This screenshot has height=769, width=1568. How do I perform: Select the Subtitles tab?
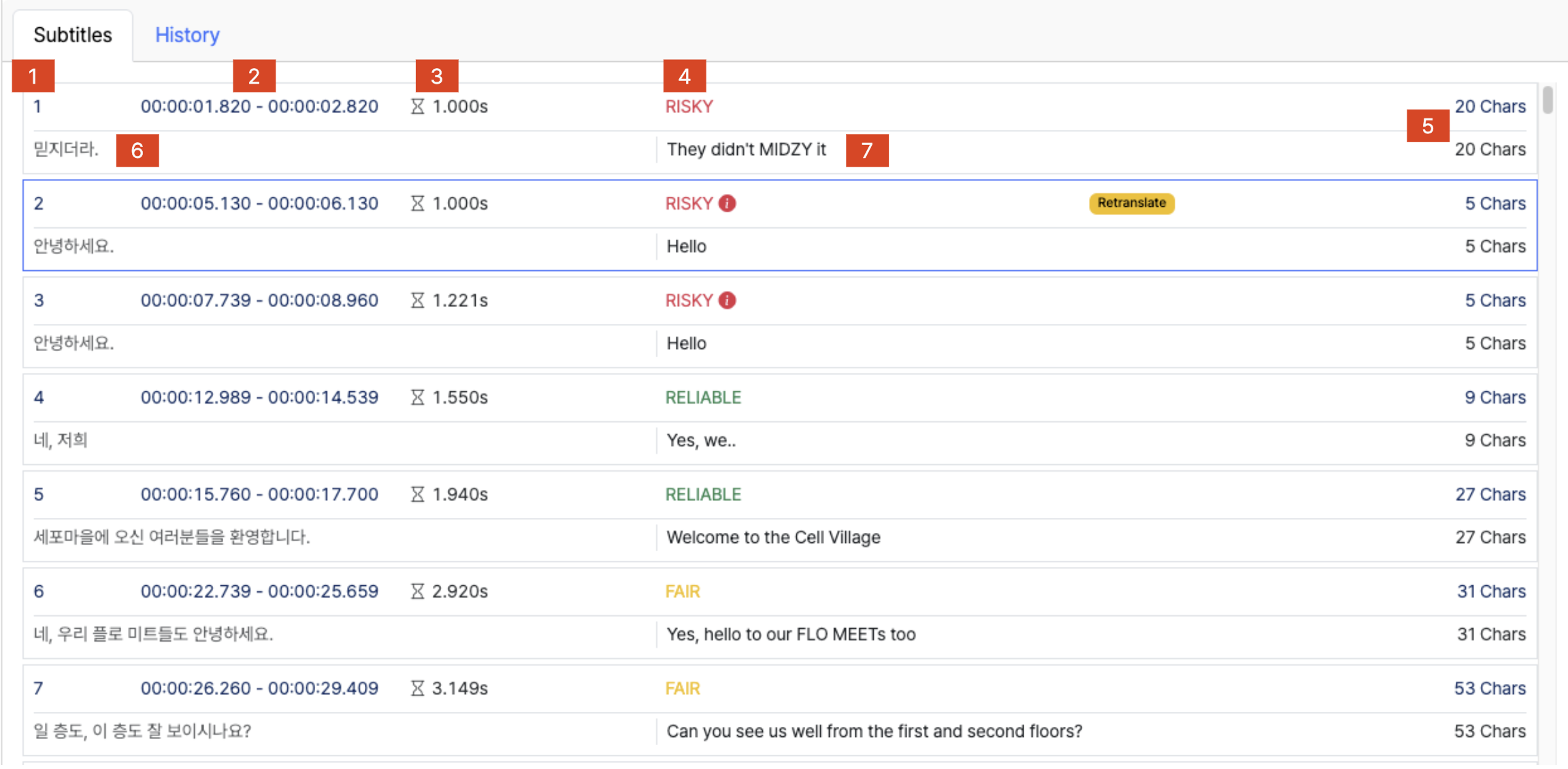(x=73, y=35)
